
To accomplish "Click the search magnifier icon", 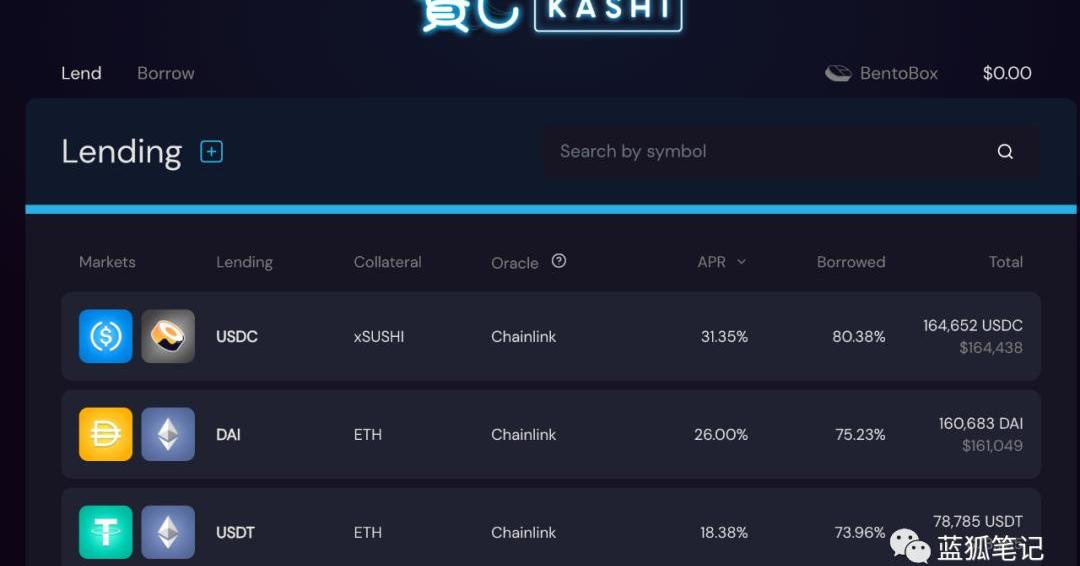I will (x=1005, y=152).
